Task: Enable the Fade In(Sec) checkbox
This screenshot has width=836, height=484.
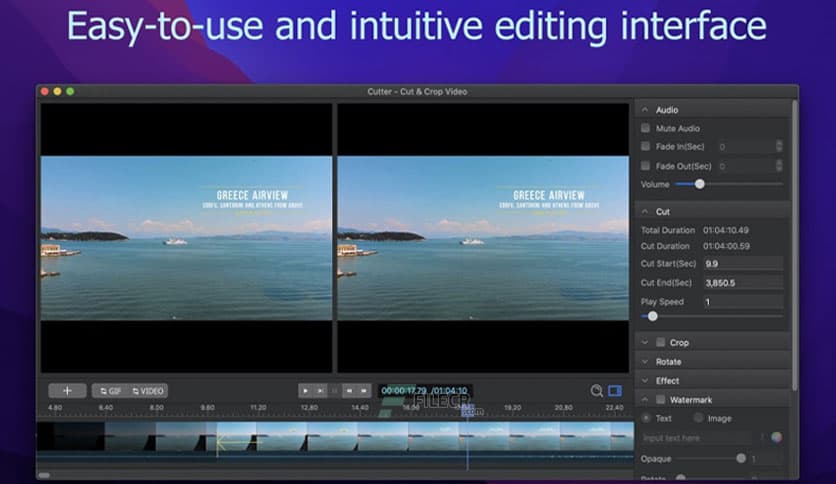Action: [646, 146]
